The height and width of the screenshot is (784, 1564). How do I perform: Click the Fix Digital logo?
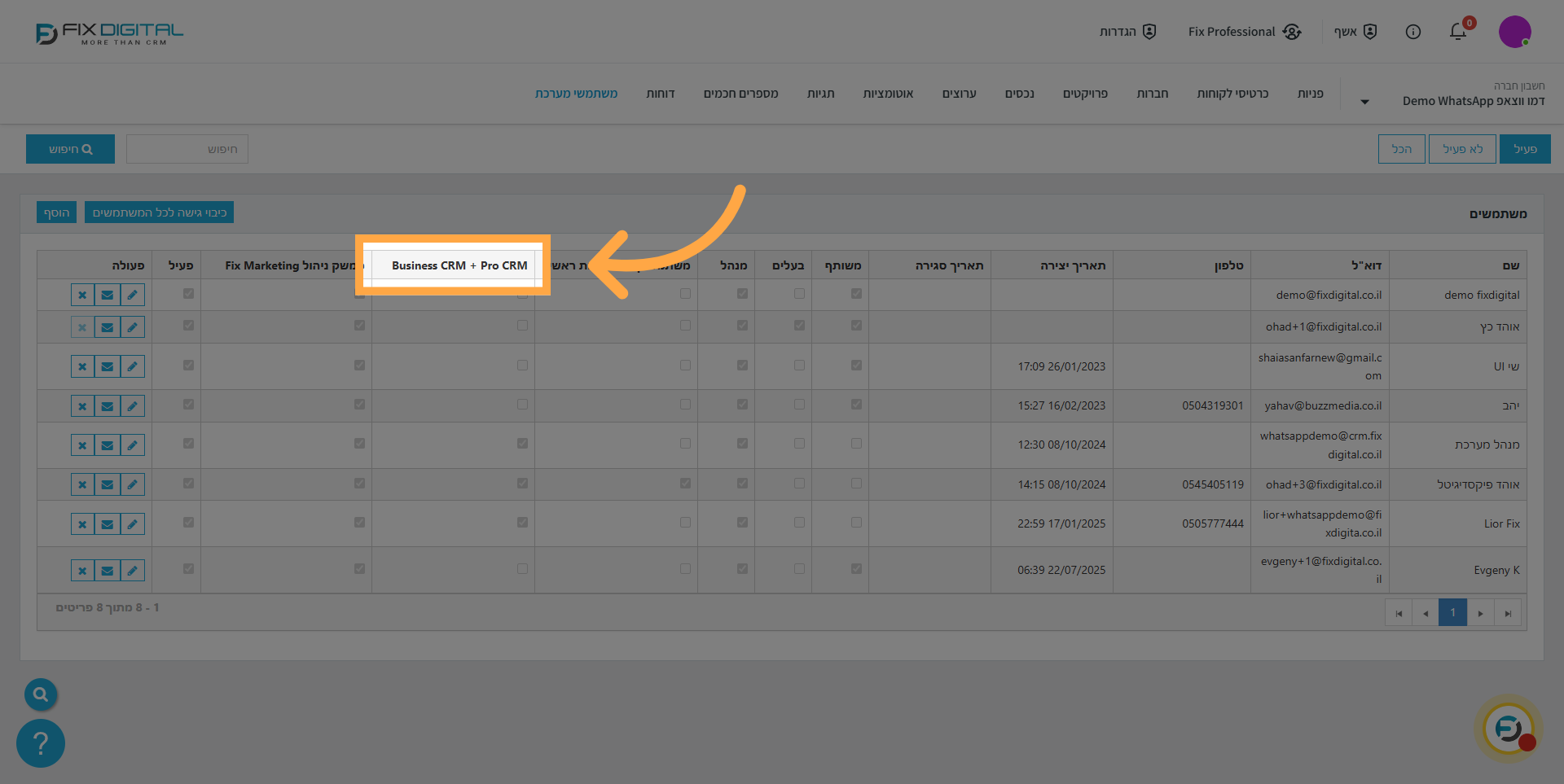tap(108, 32)
